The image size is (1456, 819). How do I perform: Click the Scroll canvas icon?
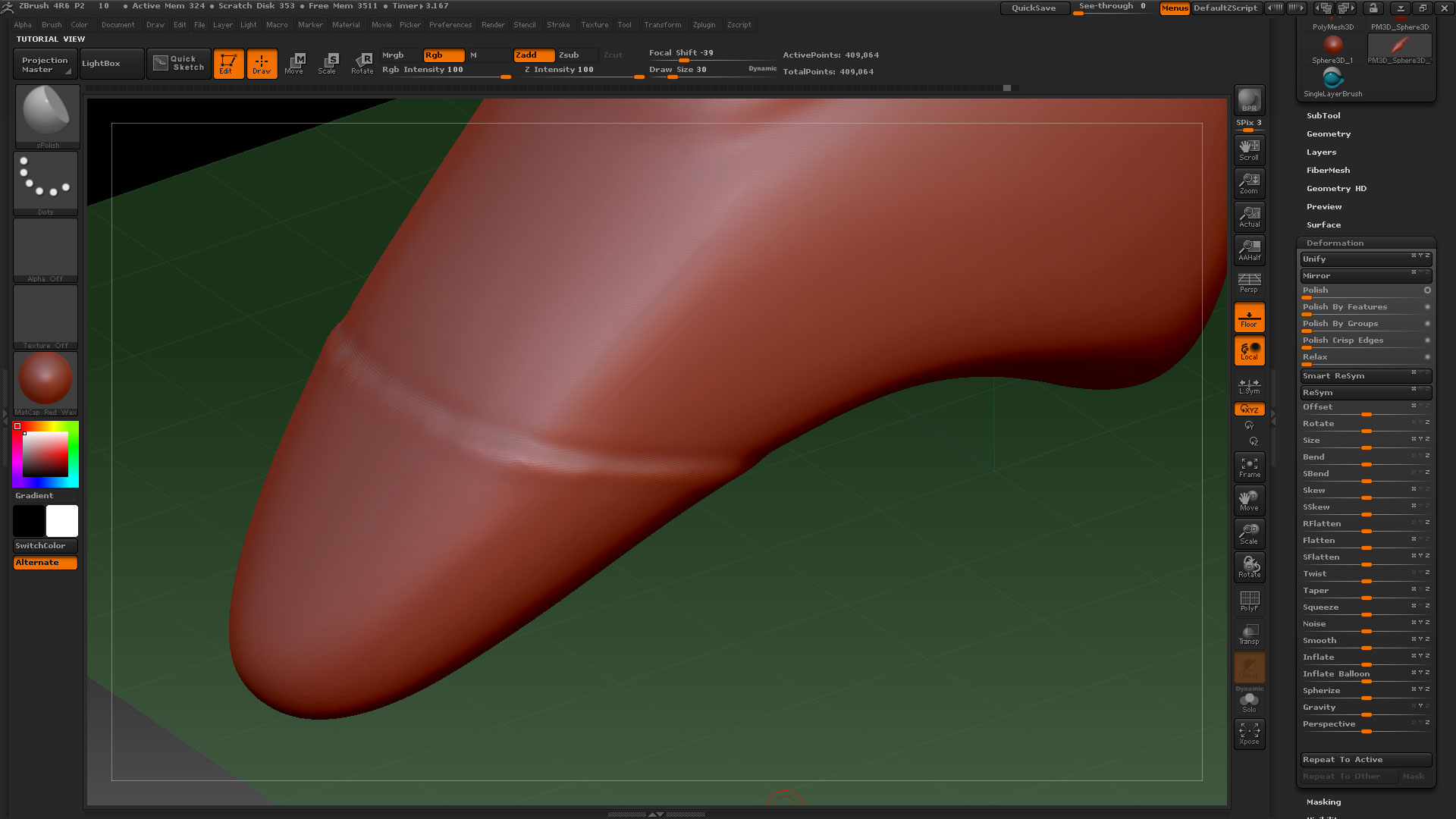coord(1249,150)
